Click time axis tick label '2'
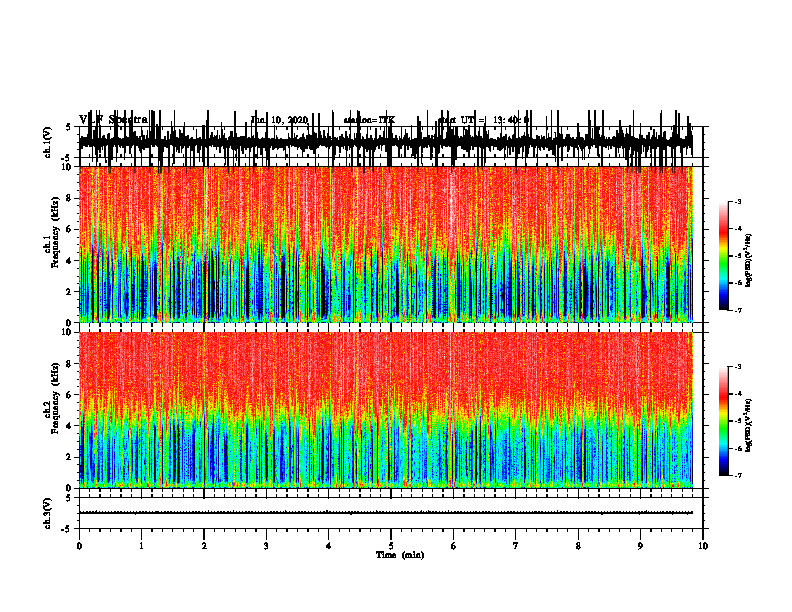The height and width of the screenshot is (612, 792). pyautogui.click(x=204, y=546)
